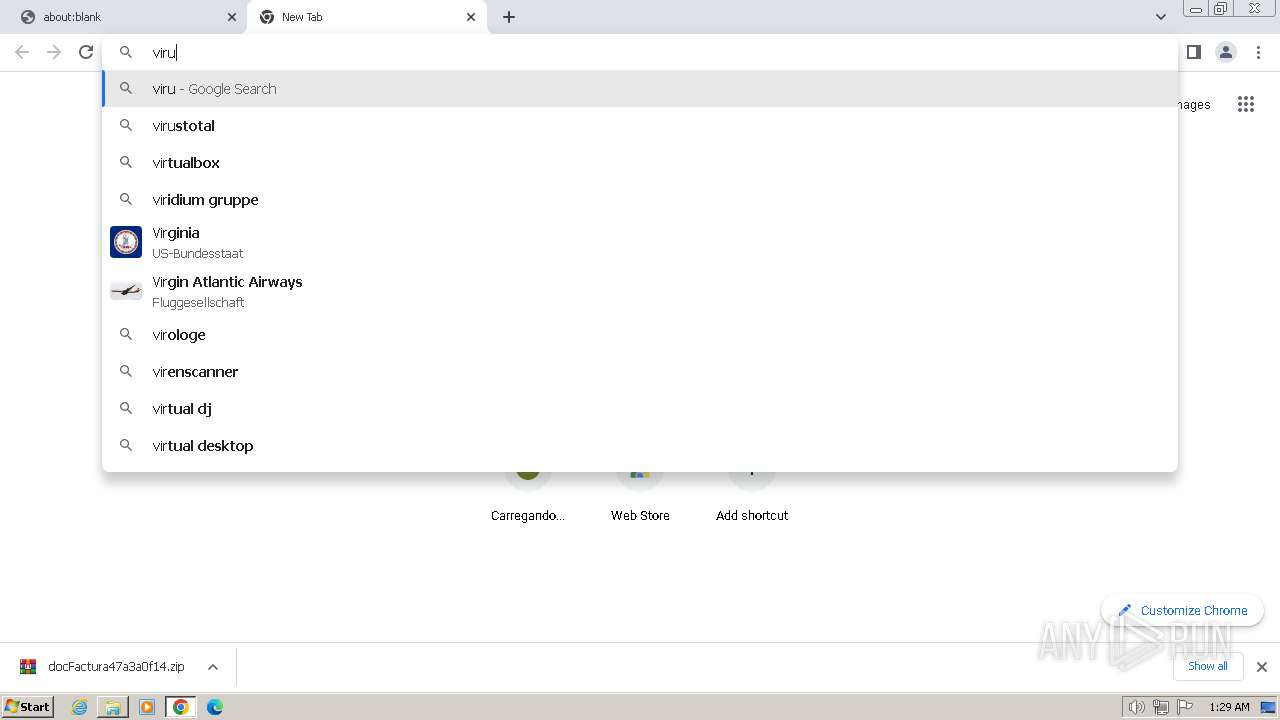Click the network tray icon
The image size is (1280, 720).
point(1160,707)
